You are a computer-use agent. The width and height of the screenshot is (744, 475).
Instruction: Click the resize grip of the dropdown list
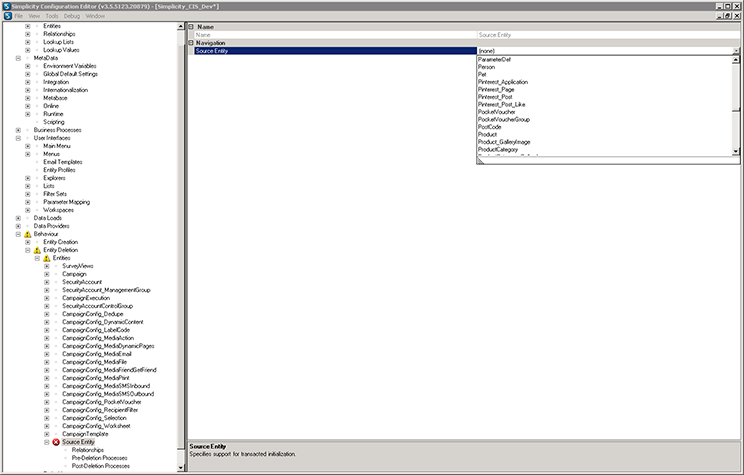pyautogui.click(x=480, y=161)
